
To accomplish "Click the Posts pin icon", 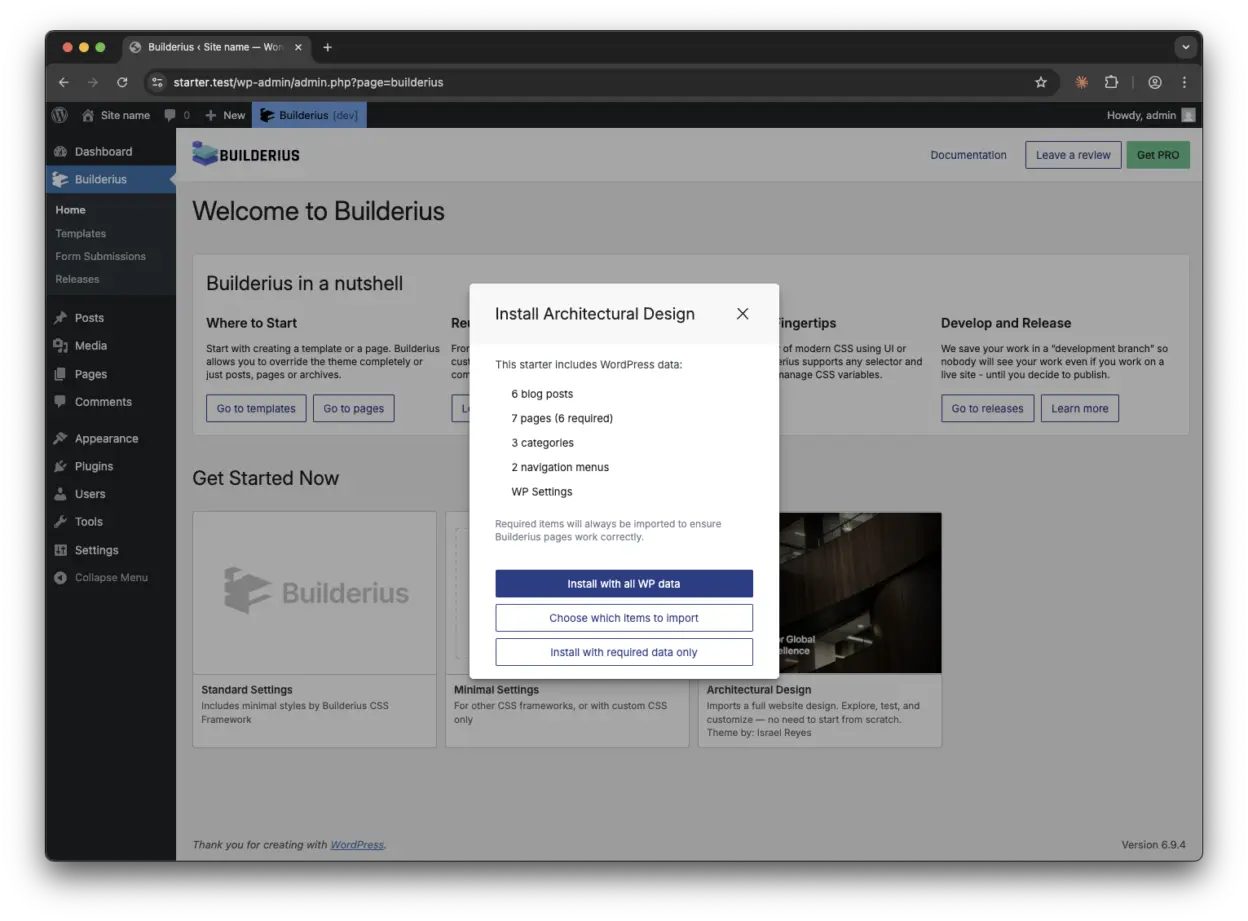I will [x=61, y=318].
